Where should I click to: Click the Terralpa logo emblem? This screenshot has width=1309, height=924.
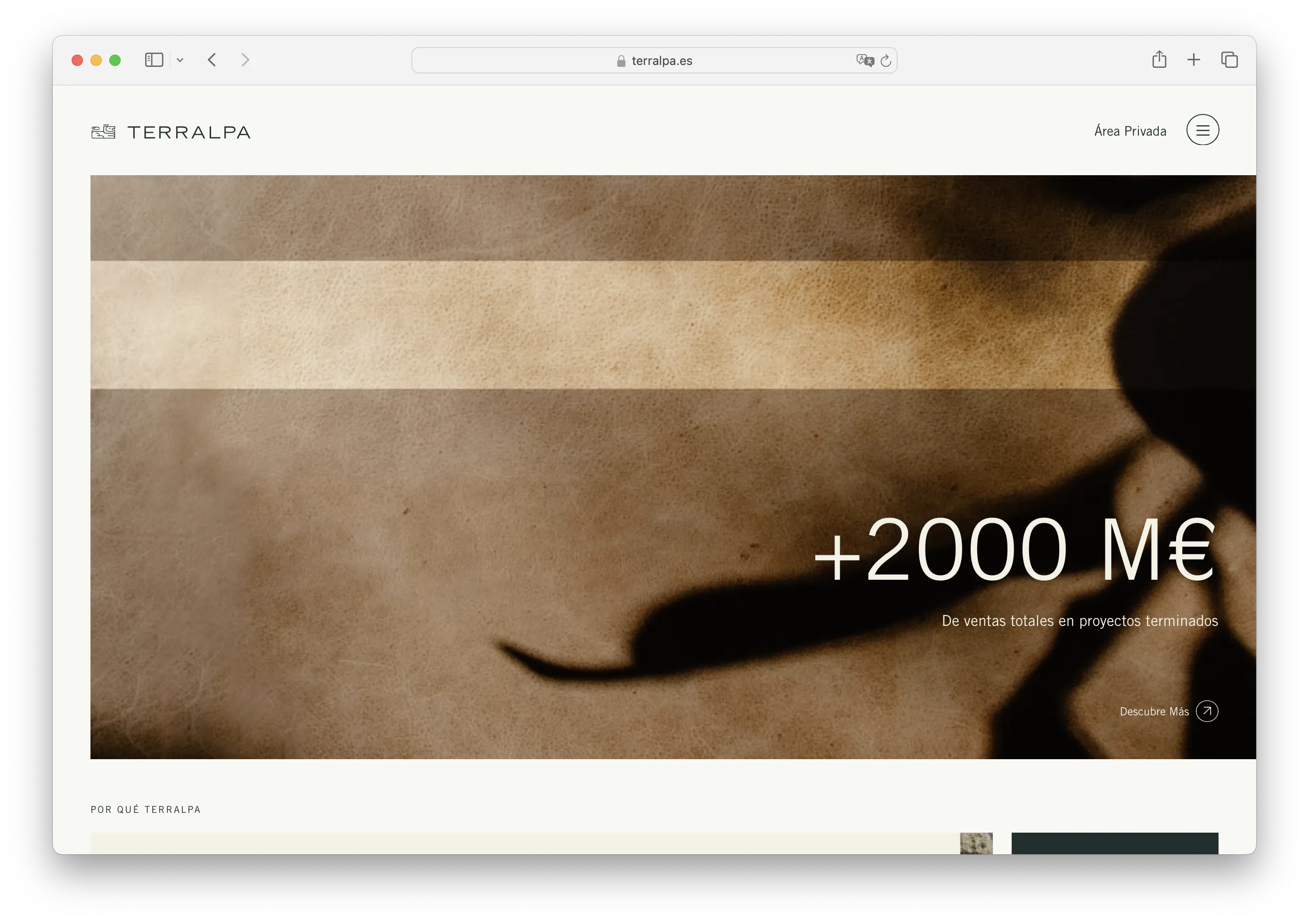coord(103,131)
